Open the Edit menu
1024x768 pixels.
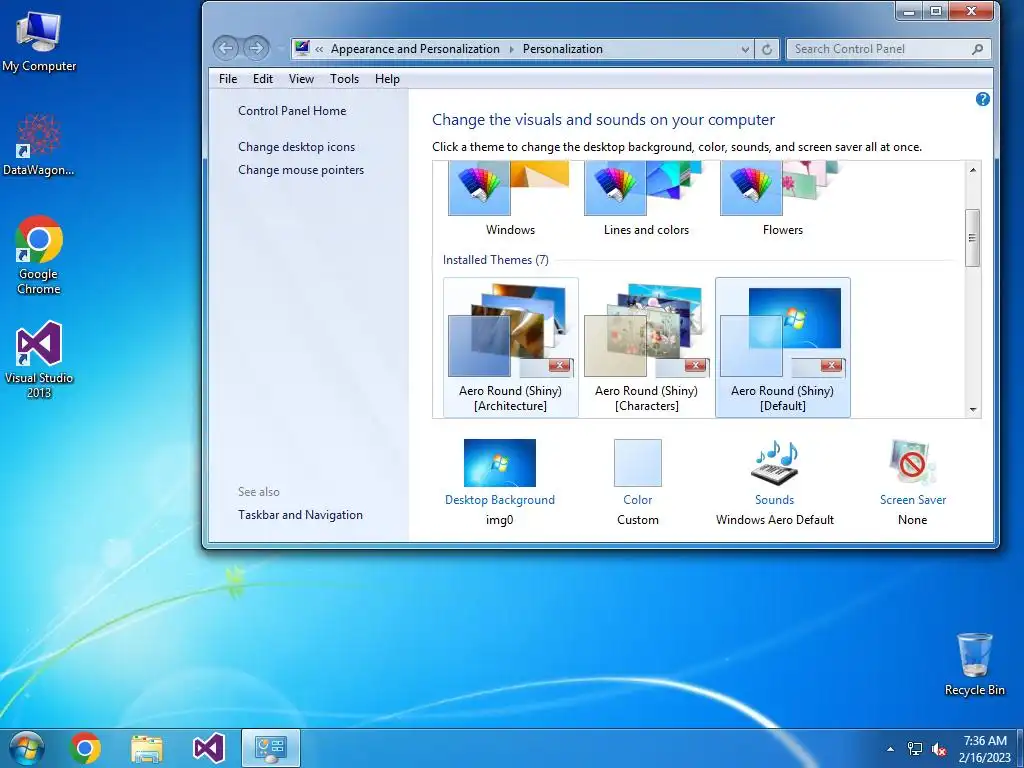(x=263, y=79)
